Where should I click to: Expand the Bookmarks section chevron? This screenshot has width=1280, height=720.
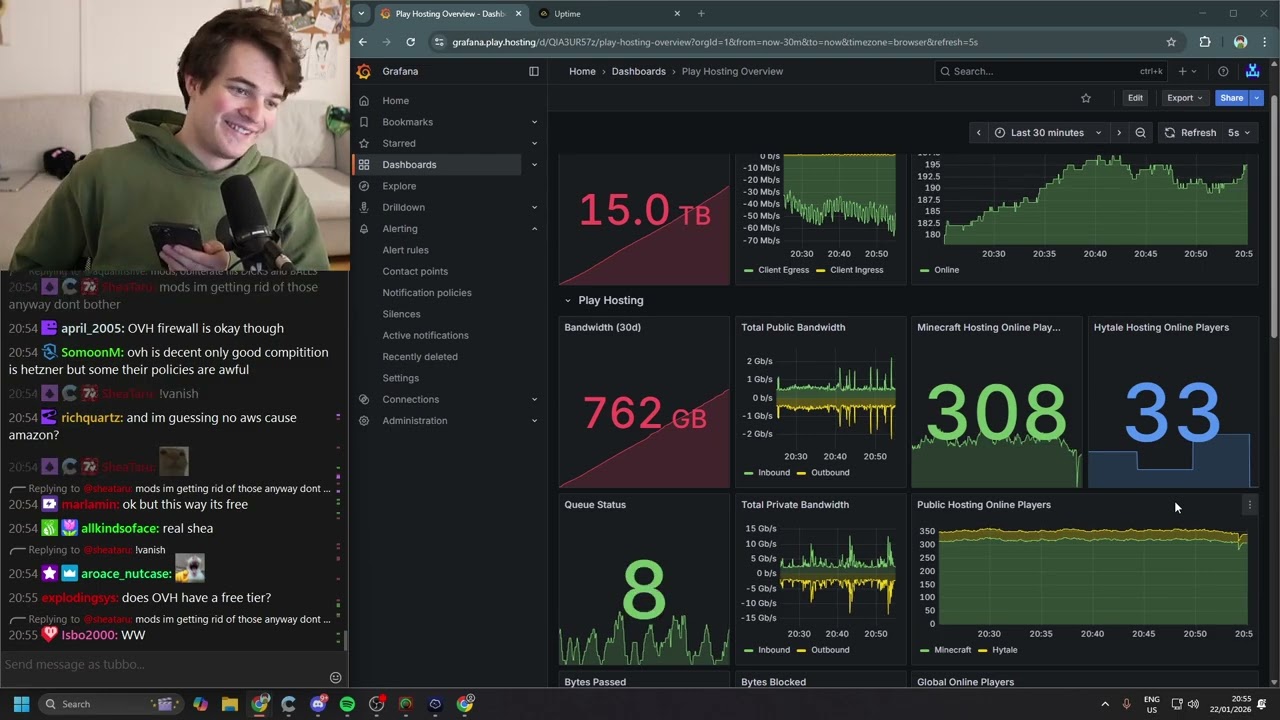(x=534, y=122)
